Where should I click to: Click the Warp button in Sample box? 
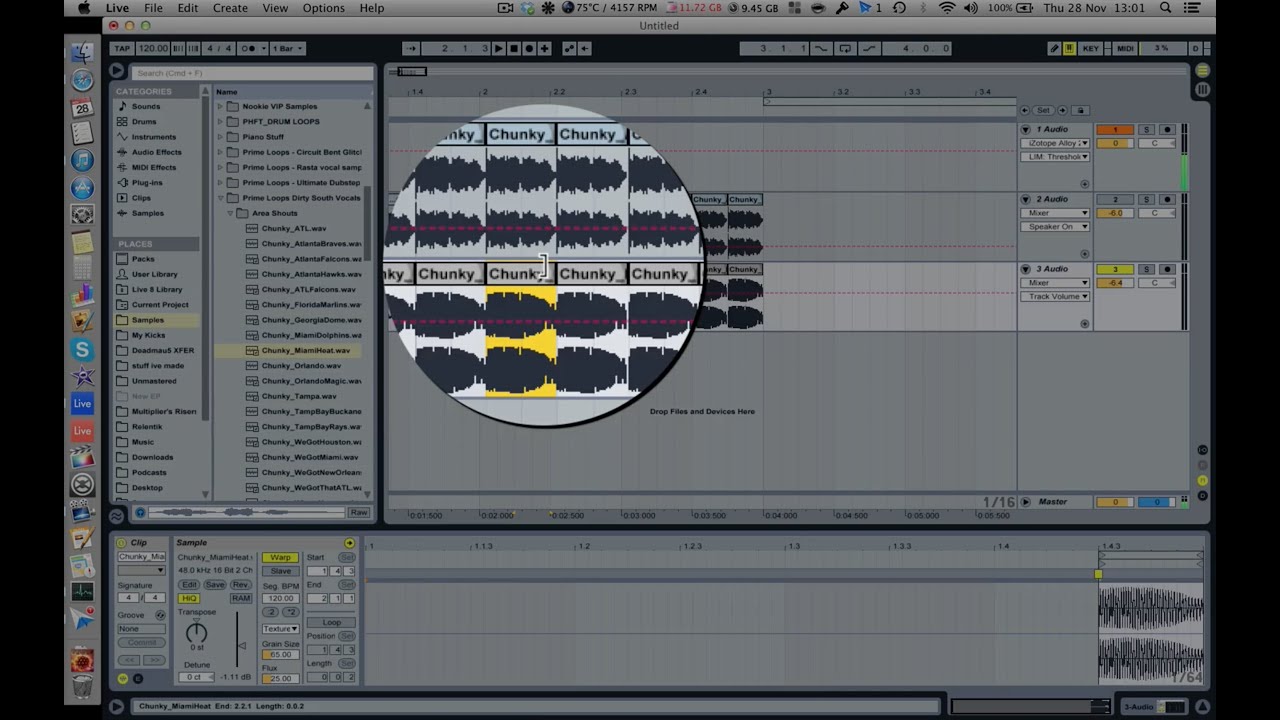click(280, 557)
